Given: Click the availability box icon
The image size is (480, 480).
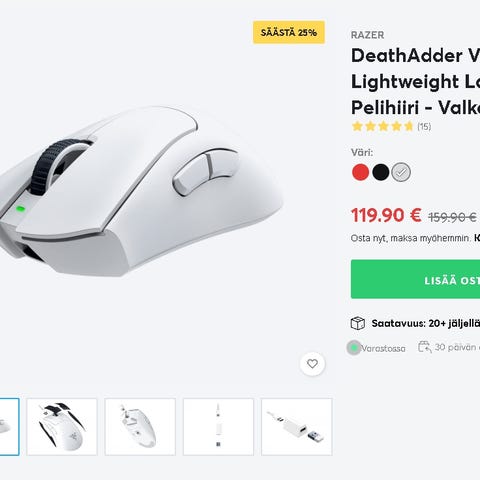Looking at the screenshot, I should point(358,323).
